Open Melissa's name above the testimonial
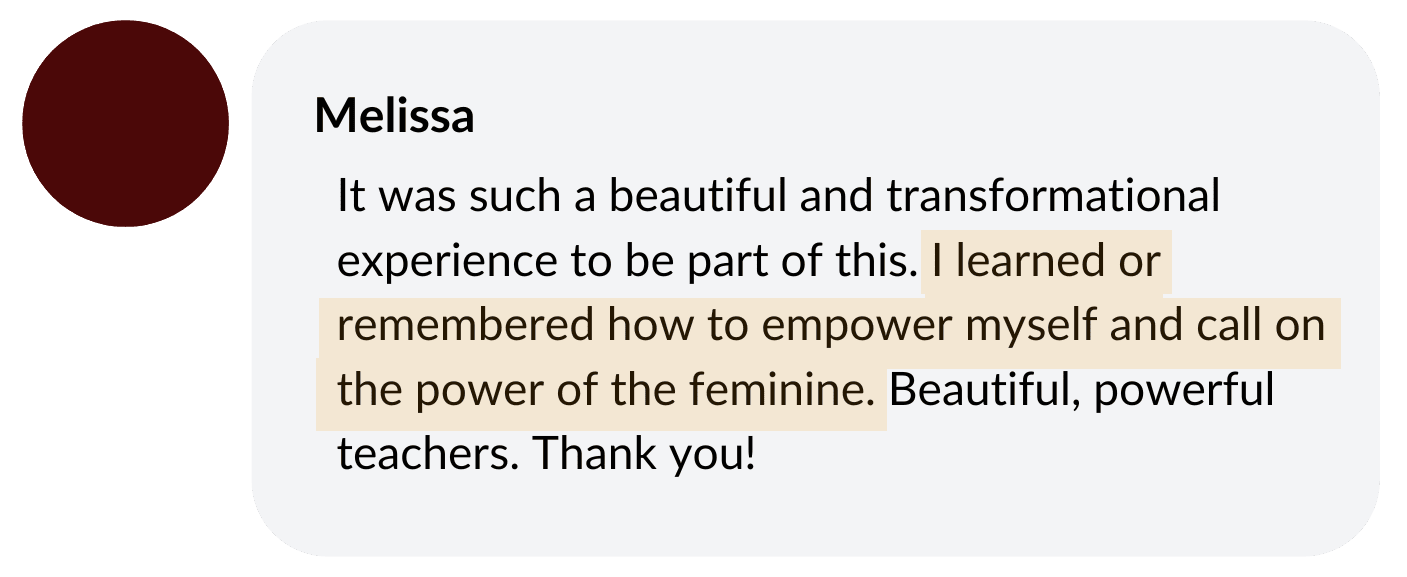Image resolution: width=1407 pixels, height=577 pixels. pyautogui.click(x=394, y=116)
